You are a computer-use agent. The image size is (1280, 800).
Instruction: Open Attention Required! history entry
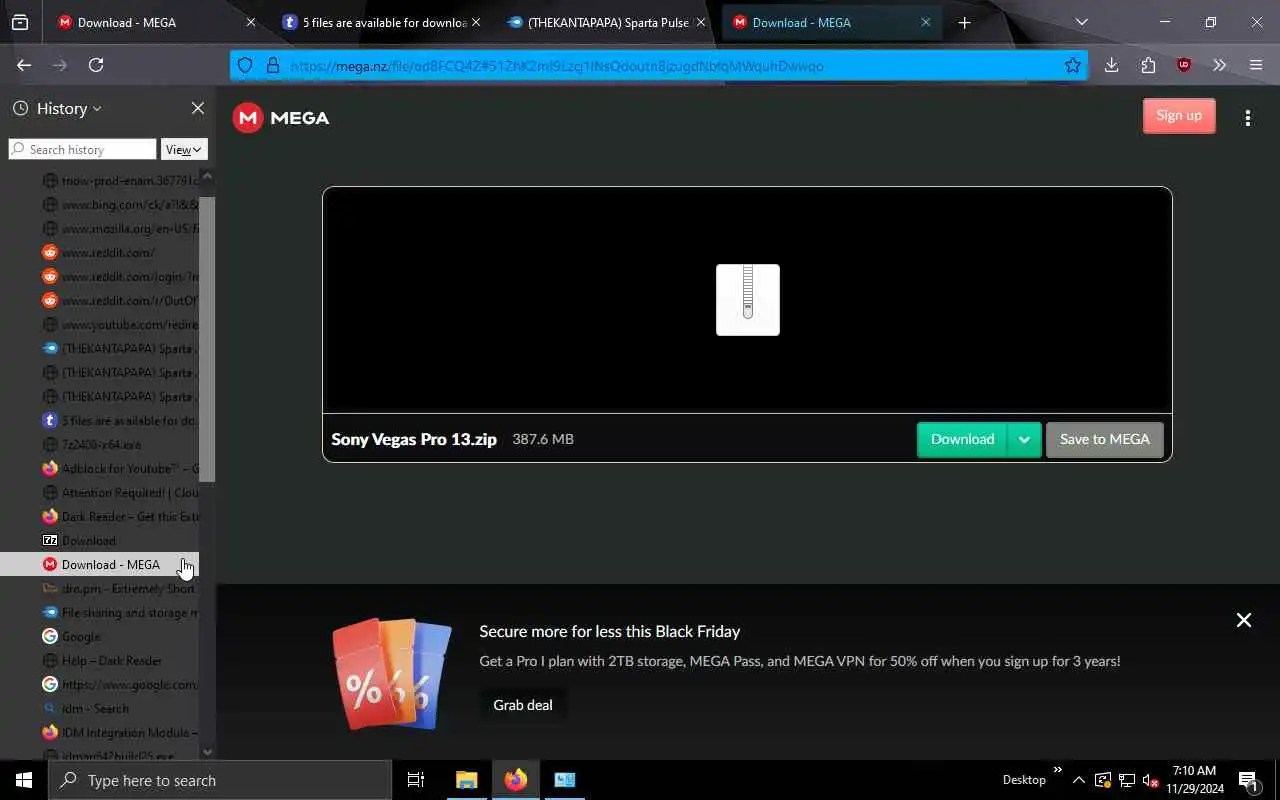[100, 493]
